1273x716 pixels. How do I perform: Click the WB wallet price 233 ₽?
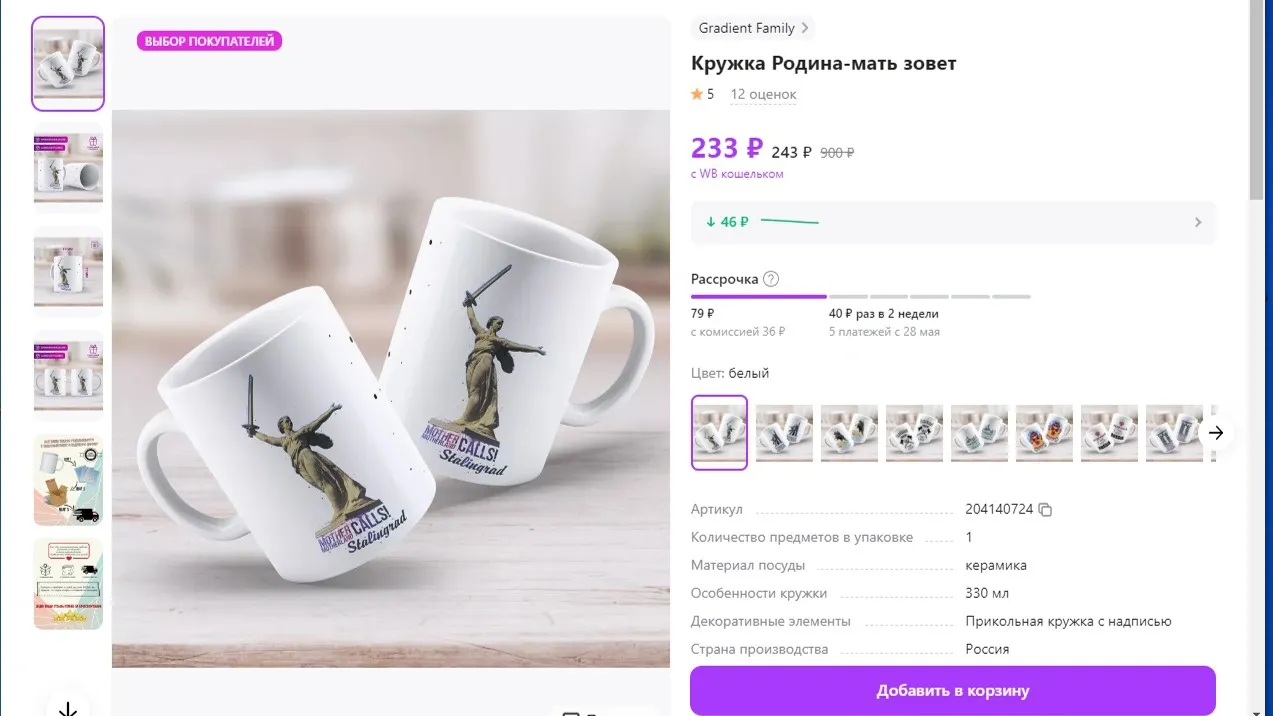727,149
